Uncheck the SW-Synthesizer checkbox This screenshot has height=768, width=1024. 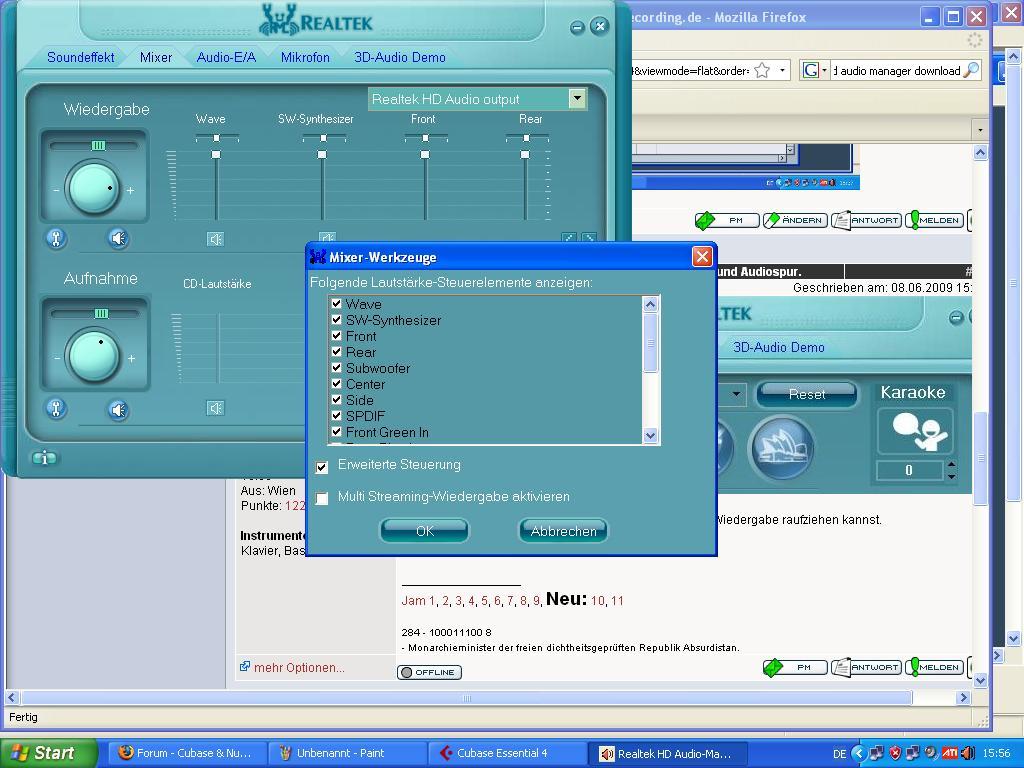tap(336, 320)
